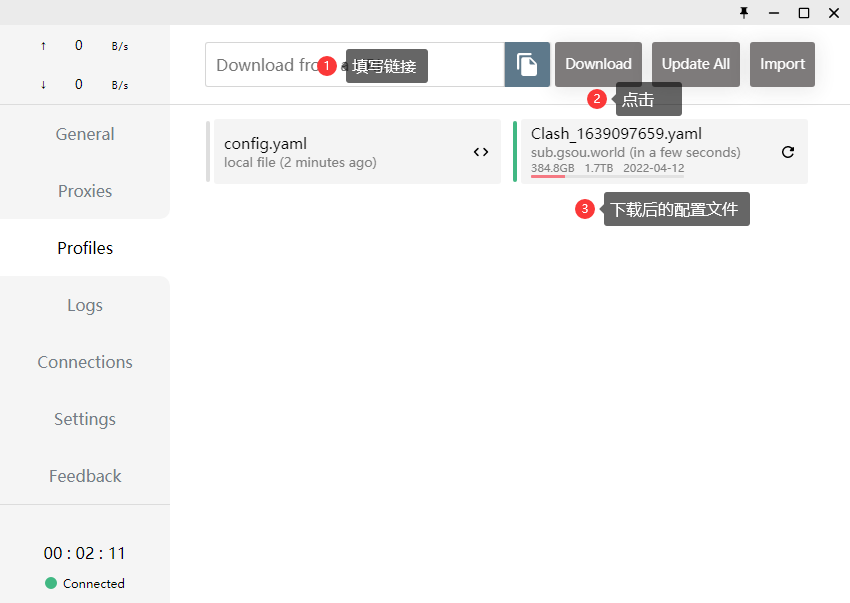Open the Connections tab
Viewport: 850px width, 603px height.
(85, 362)
